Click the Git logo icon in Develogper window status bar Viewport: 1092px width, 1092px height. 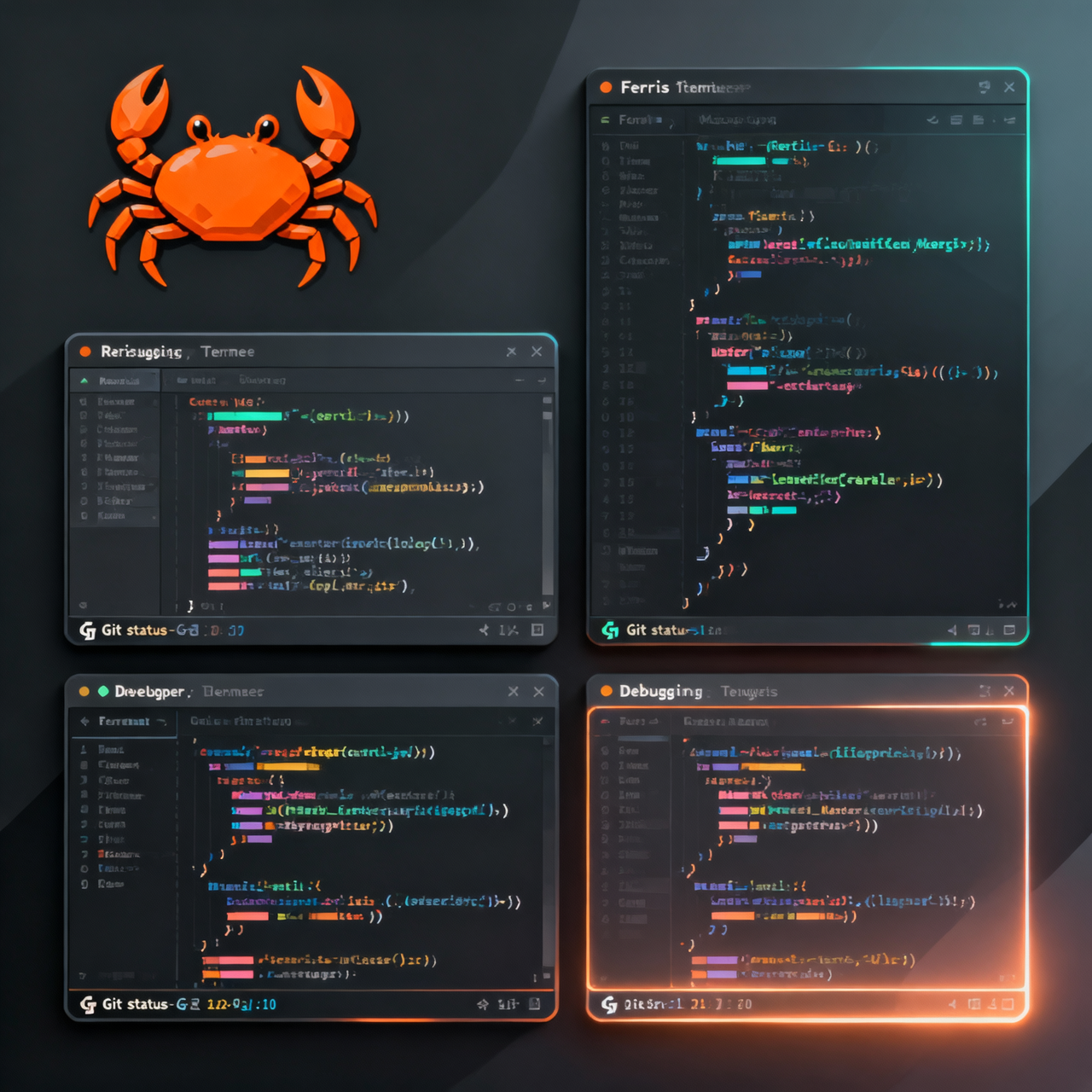[x=88, y=1004]
